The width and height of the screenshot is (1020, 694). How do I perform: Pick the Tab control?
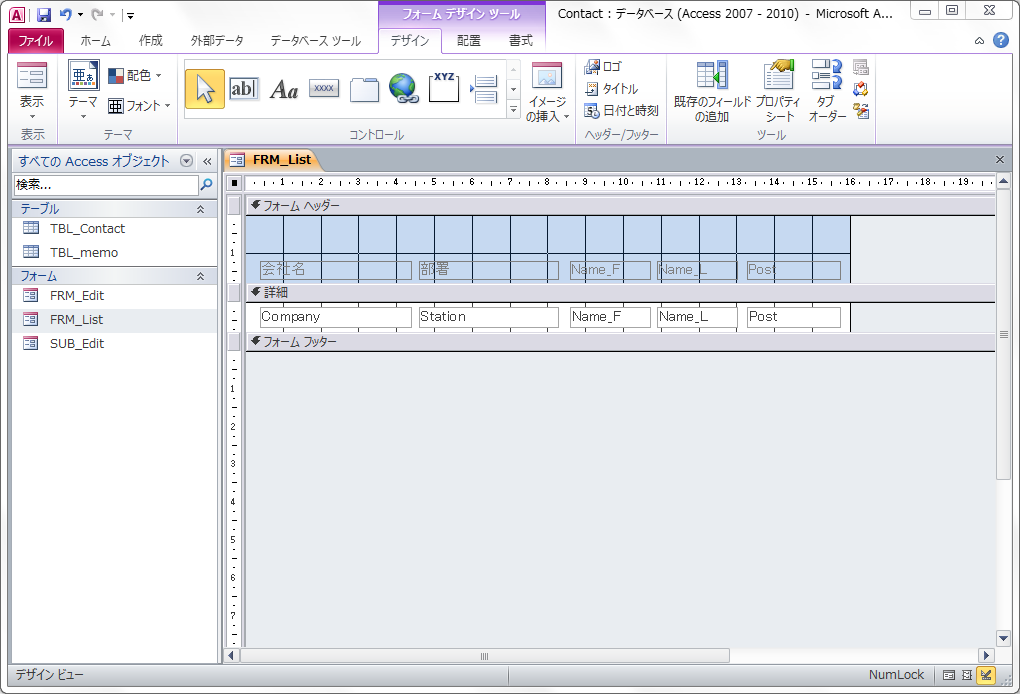point(364,90)
